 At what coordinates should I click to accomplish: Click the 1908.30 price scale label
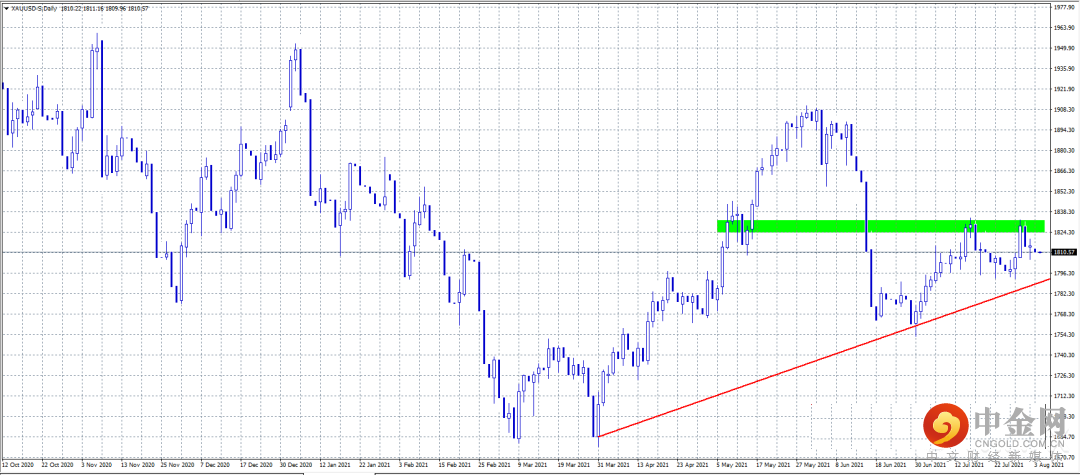point(1064,109)
